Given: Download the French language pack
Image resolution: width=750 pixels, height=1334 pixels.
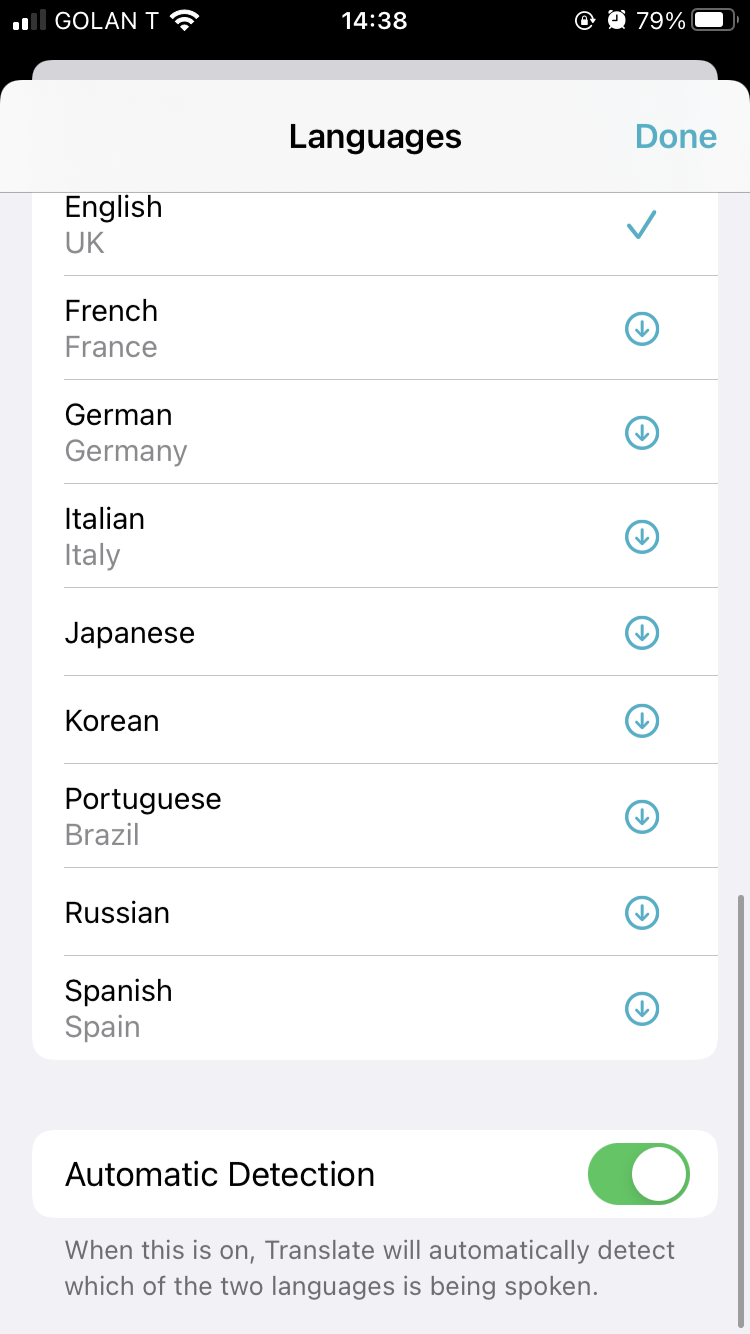Looking at the screenshot, I should tap(641, 328).
